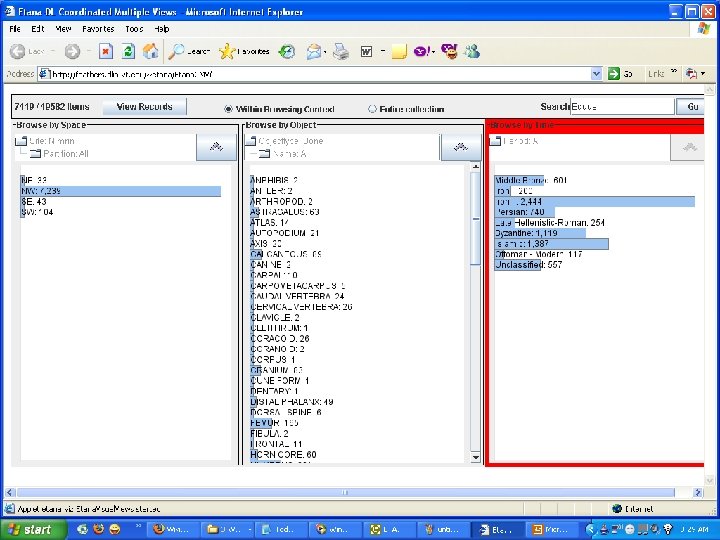The height and width of the screenshot is (540, 720).
Task: Open the Favorites menu
Action: (98, 29)
